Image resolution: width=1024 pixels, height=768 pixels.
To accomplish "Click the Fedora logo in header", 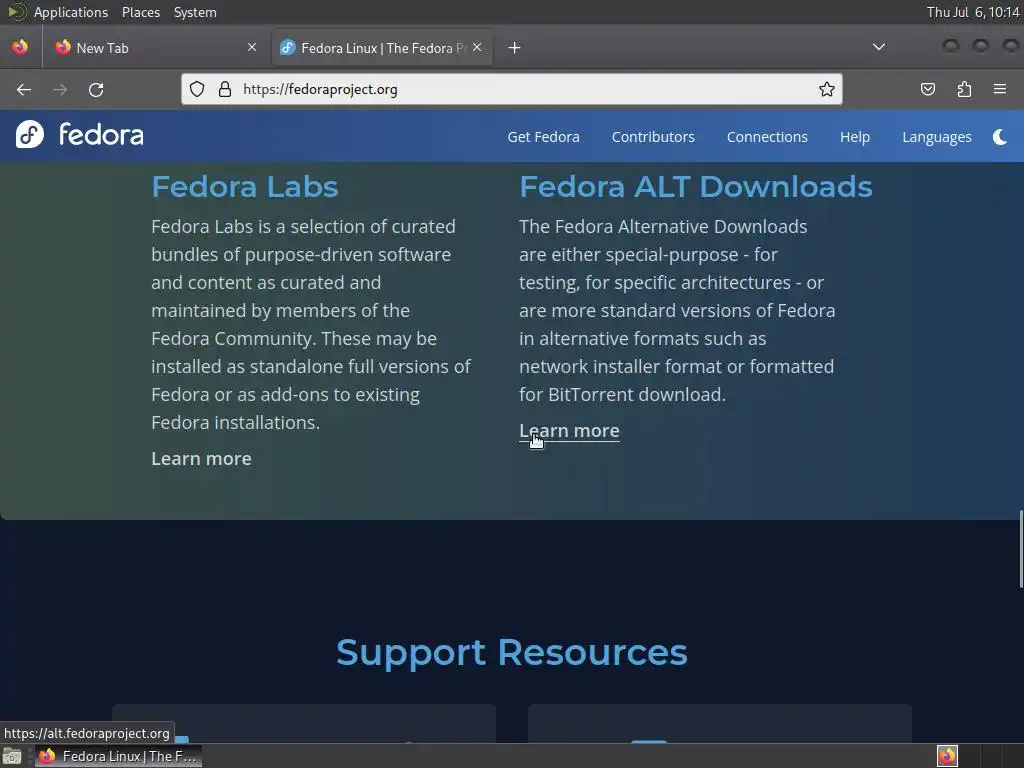I will point(80,135).
